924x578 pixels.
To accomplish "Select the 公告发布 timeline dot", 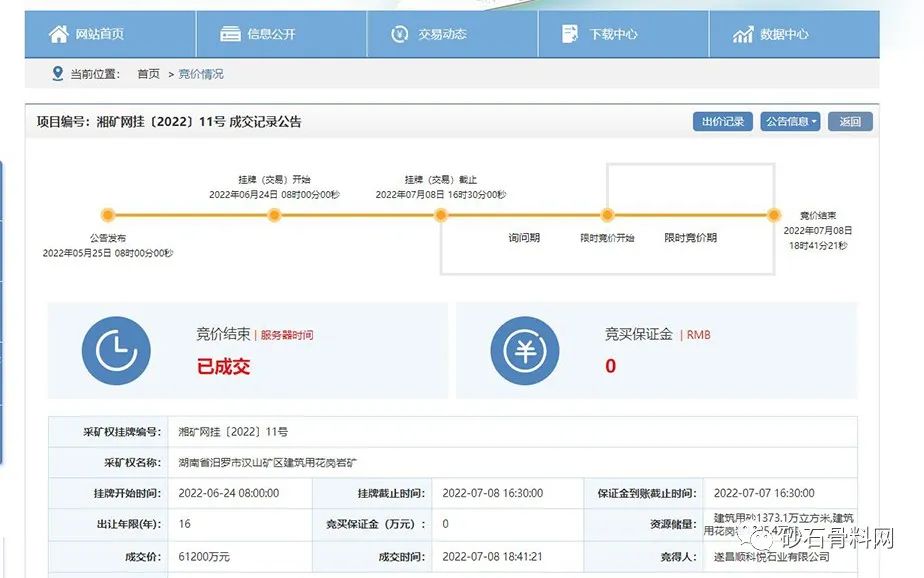I will [x=108, y=215].
